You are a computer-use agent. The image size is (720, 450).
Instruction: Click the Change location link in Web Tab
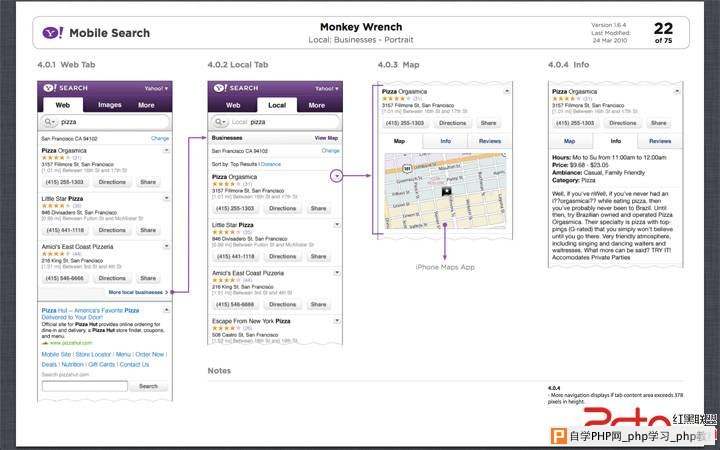coord(160,138)
